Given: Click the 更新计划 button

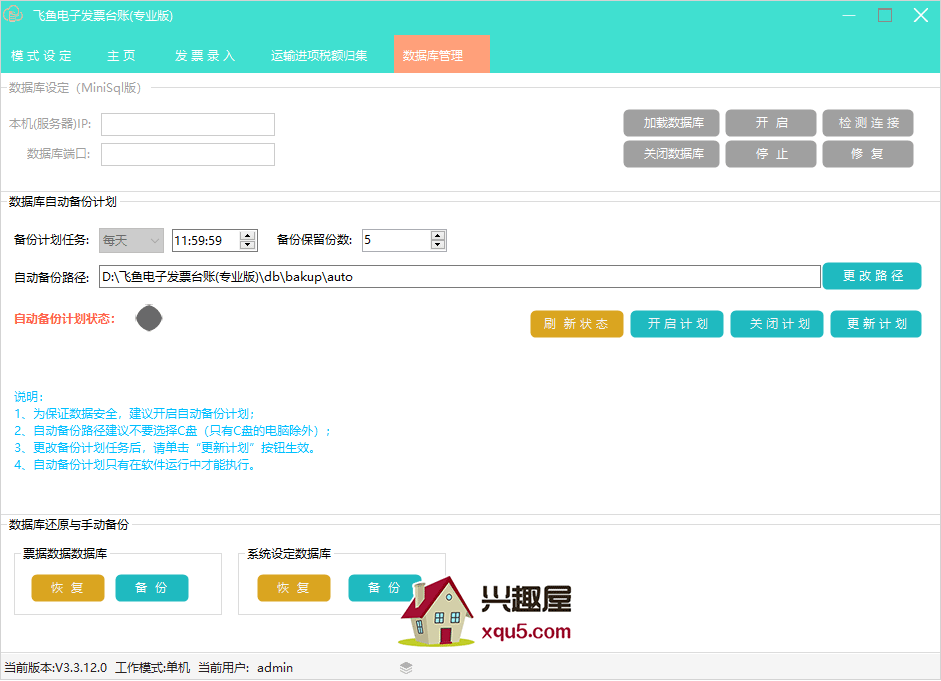Looking at the screenshot, I should (876, 324).
